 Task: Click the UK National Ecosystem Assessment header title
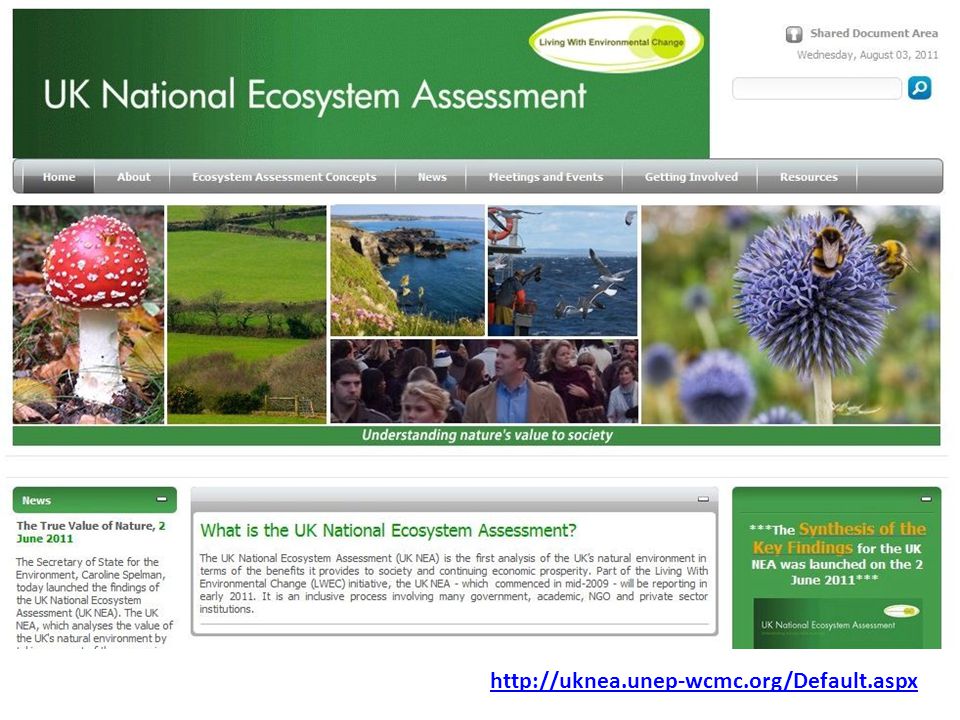pos(315,96)
